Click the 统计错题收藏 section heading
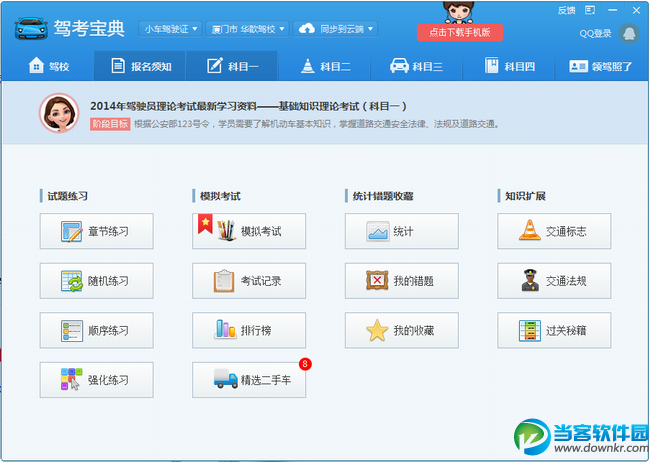 (383, 196)
